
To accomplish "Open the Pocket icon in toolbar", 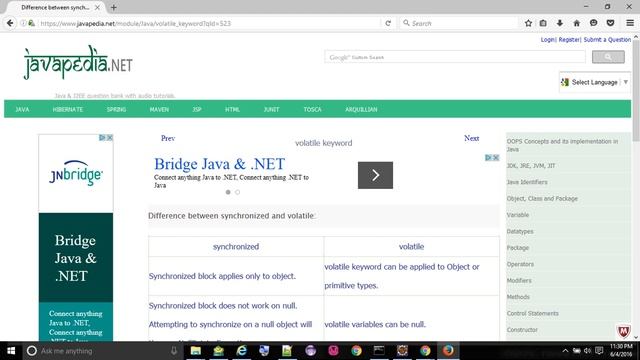I will (610, 23).
